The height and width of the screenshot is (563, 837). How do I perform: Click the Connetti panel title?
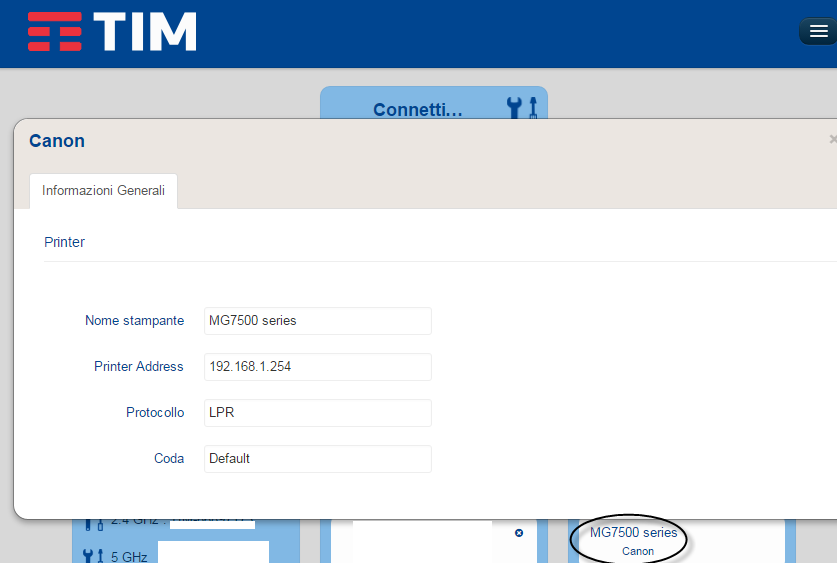coord(417,109)
